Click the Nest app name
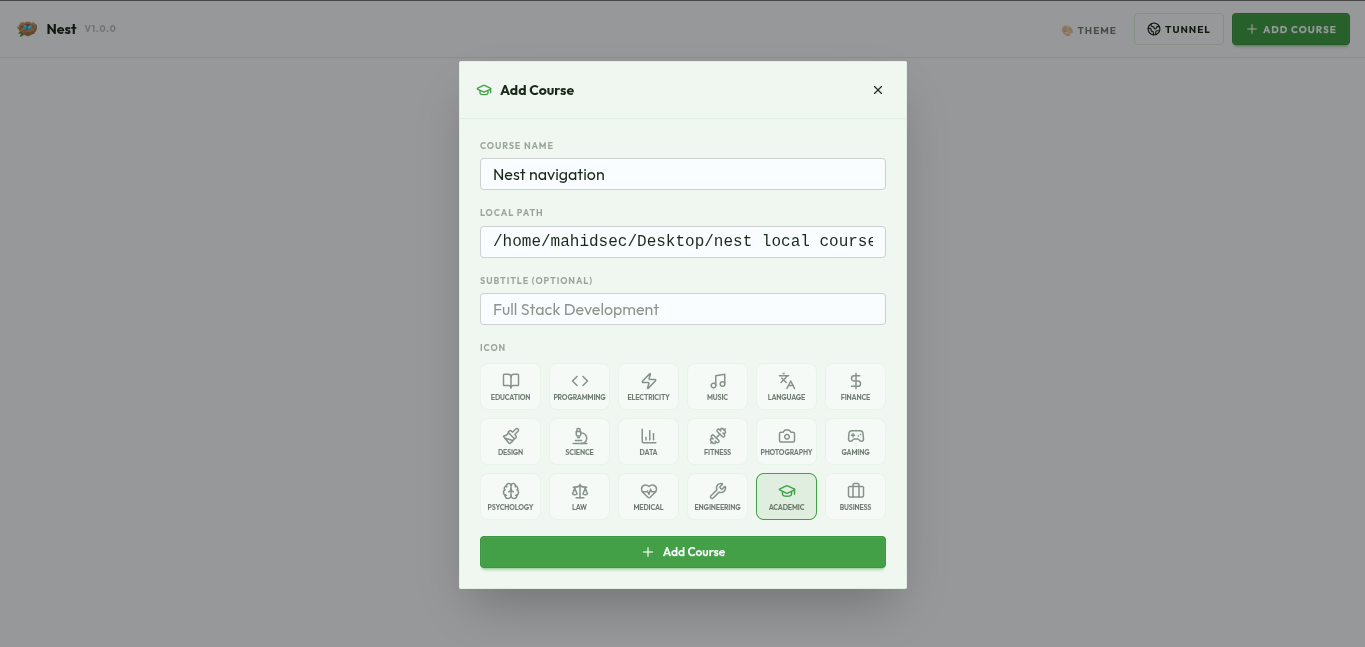The image size is (1365, 647). (x=61, y=29)
